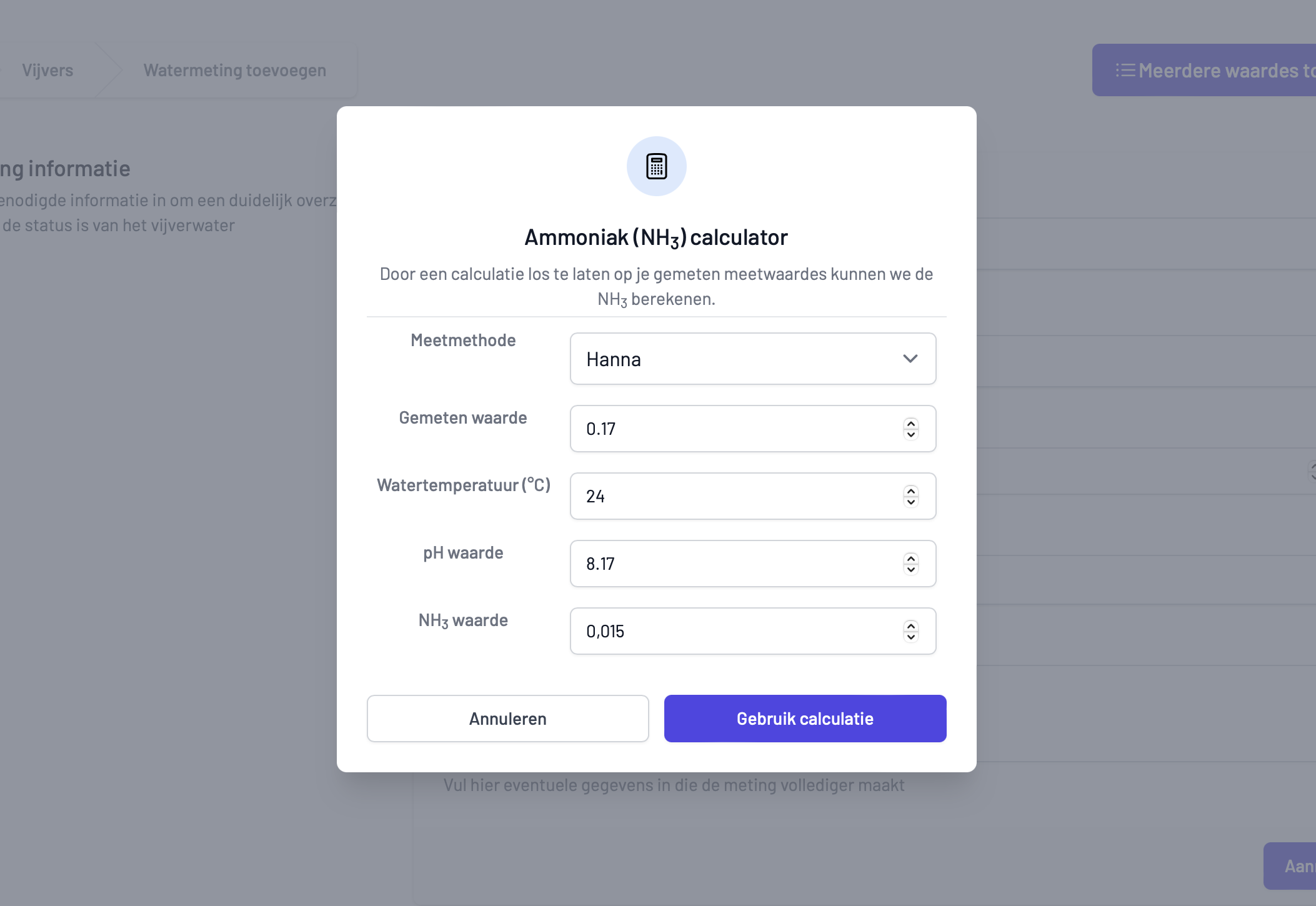Click the Gebruik calculatie button
This screenshot has width=1316, height=906.
[x=805, y=719]
